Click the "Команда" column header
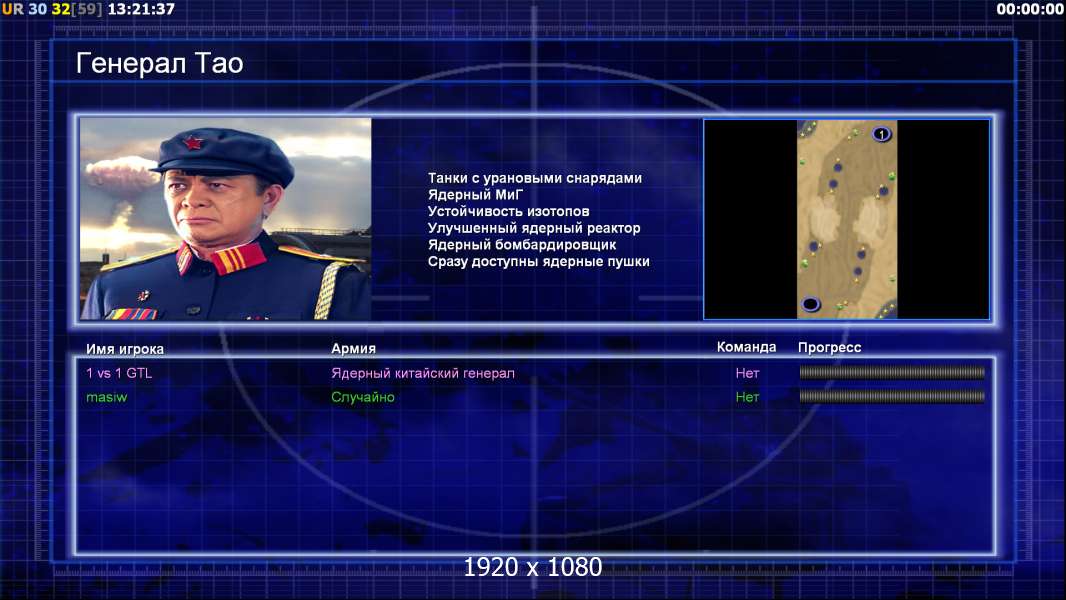The height and width of the screenshot is (600, 1066). coord(746,347)
